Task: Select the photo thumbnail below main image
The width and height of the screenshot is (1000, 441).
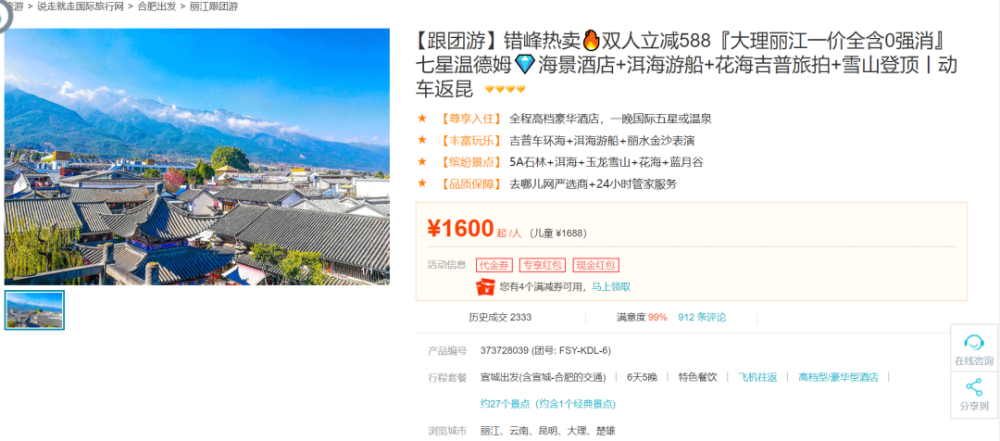Action: (34, 310)
